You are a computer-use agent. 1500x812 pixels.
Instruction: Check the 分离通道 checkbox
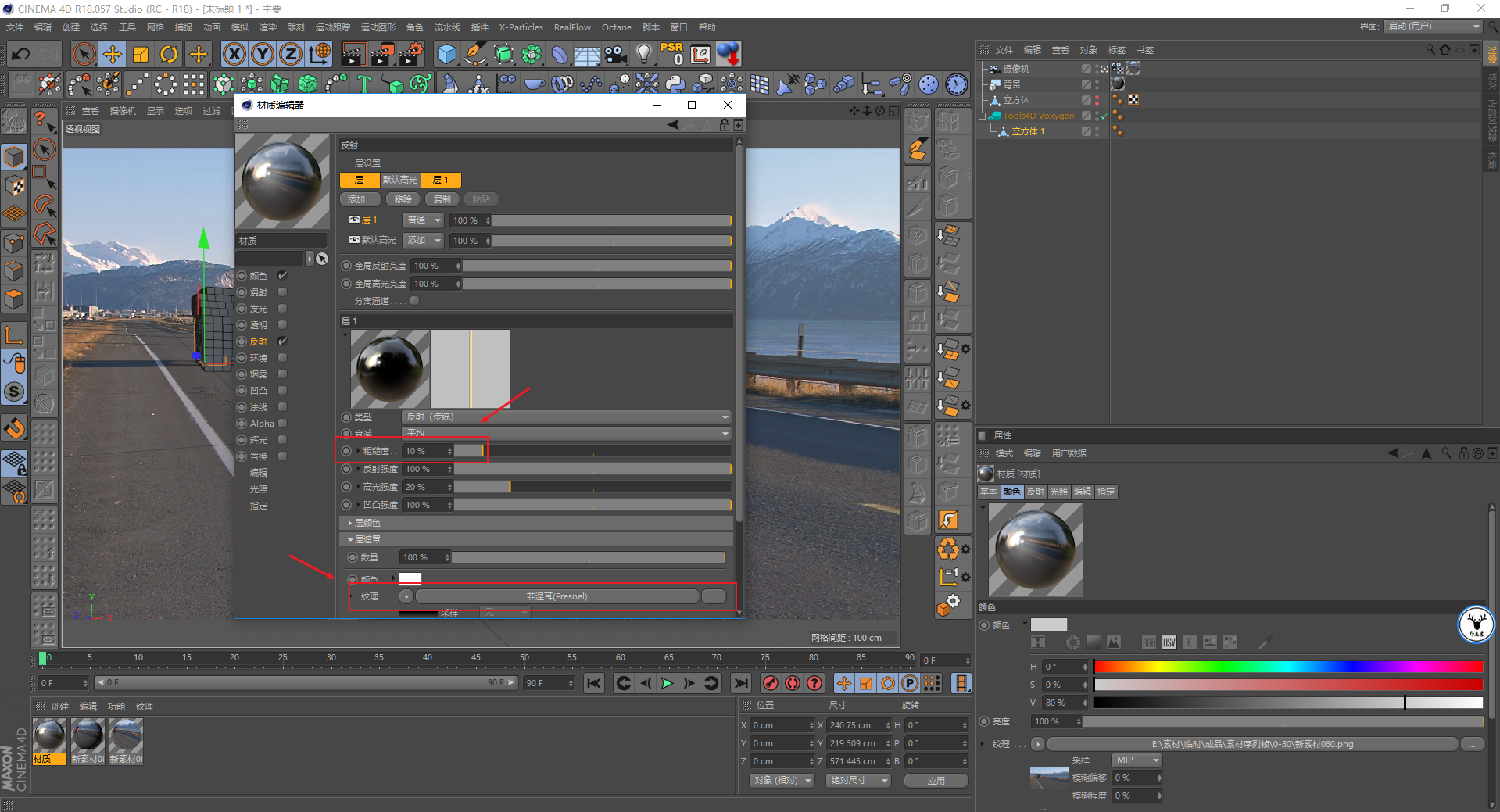[414, 301]
